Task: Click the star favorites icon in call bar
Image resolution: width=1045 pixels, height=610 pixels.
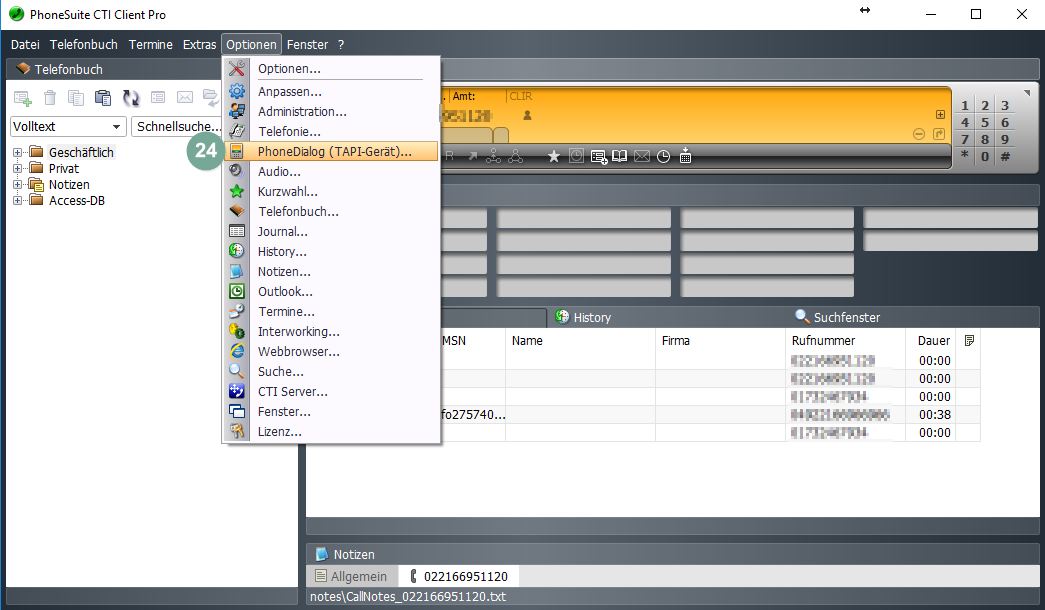Action: point(554,156)
